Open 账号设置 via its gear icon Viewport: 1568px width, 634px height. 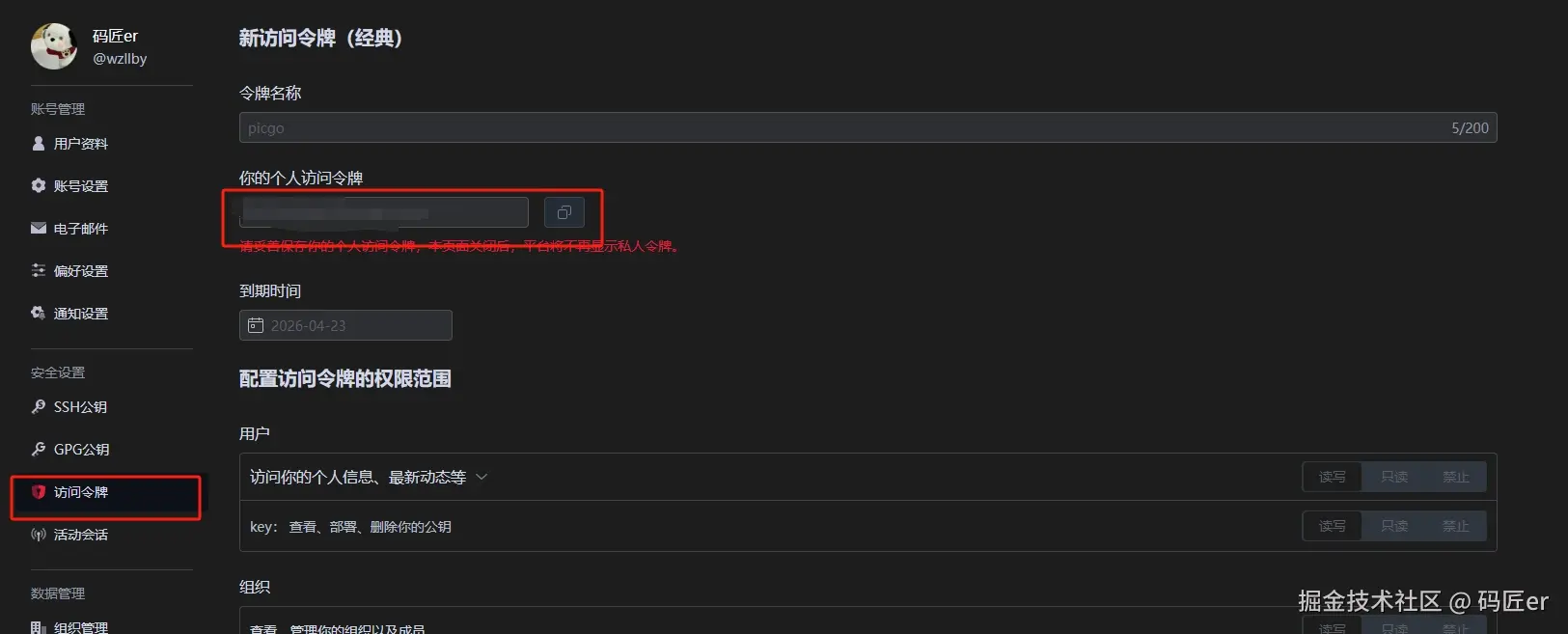pos(39,186)
